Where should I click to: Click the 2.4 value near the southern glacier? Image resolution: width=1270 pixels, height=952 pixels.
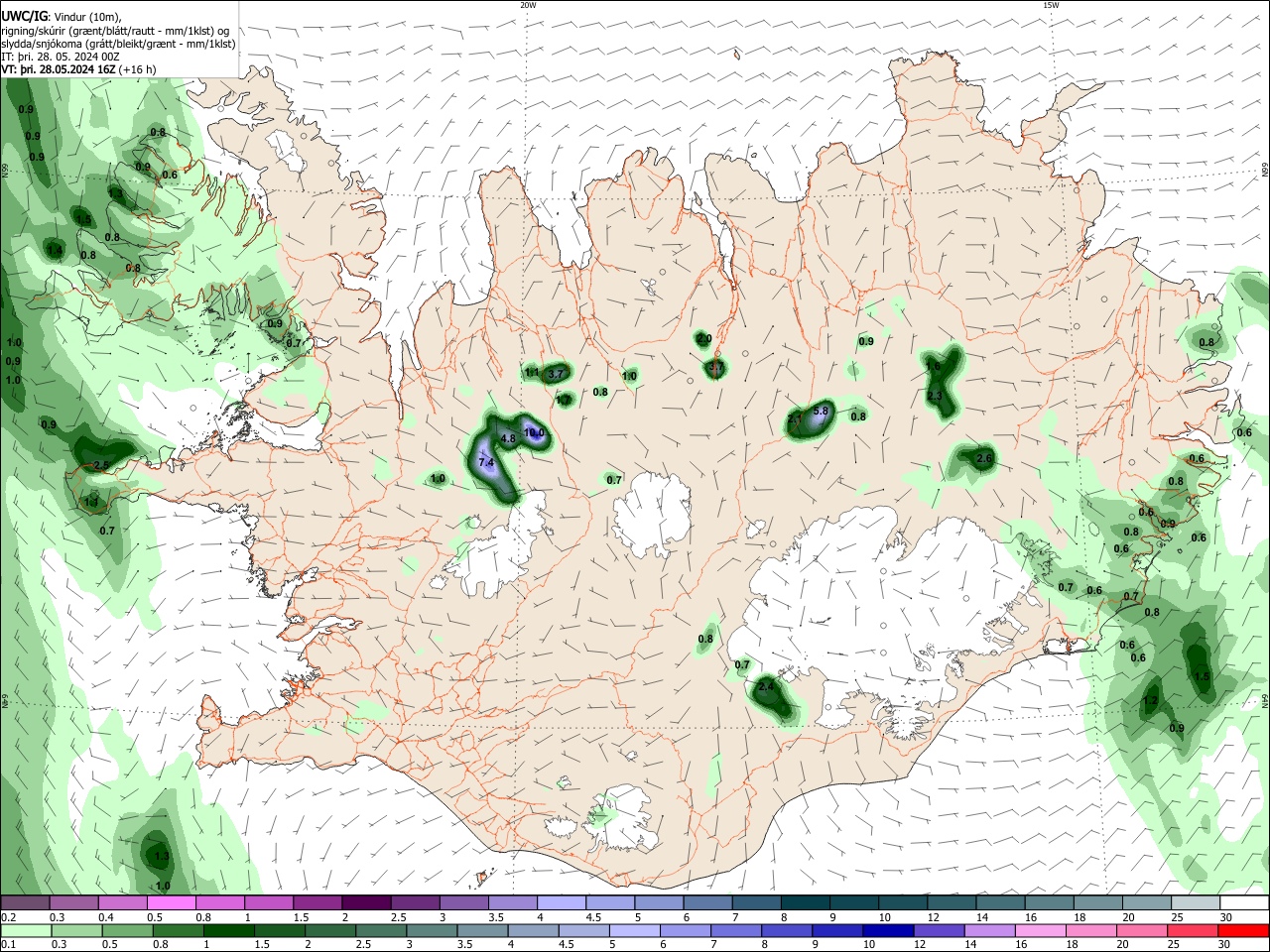pos(766,686)
